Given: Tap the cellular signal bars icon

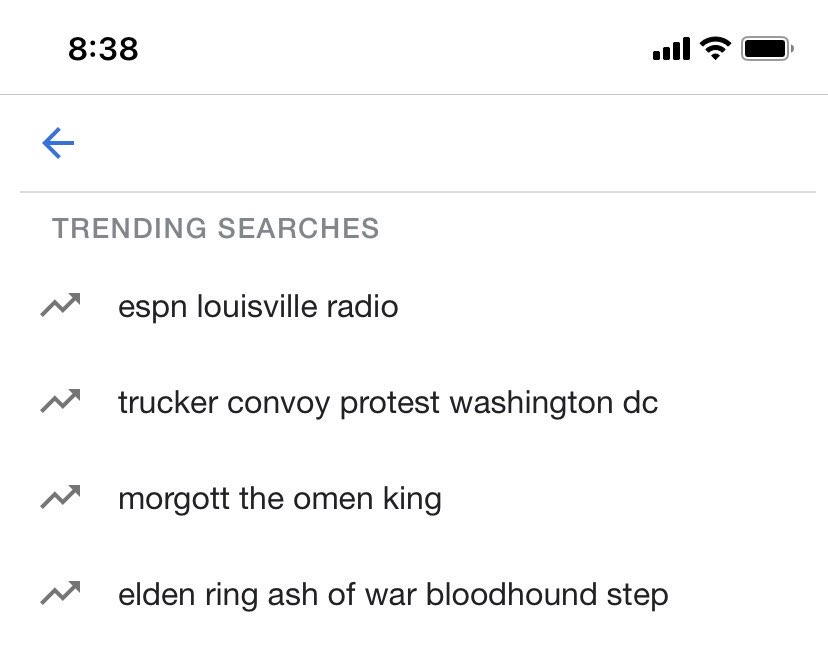Looking at the screenshot, I should pyautogui.click(x=671, y=49).
